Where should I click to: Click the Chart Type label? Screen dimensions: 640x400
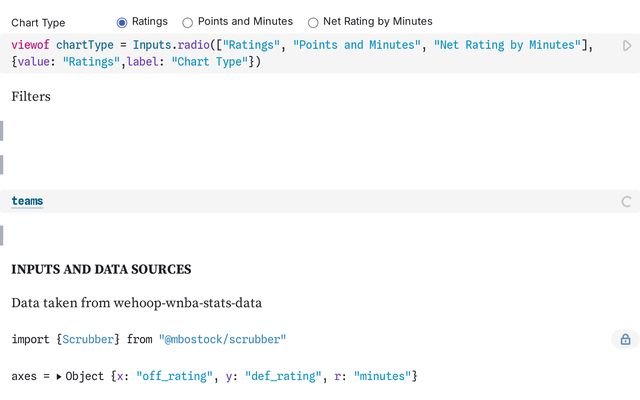tap(38, 23)
